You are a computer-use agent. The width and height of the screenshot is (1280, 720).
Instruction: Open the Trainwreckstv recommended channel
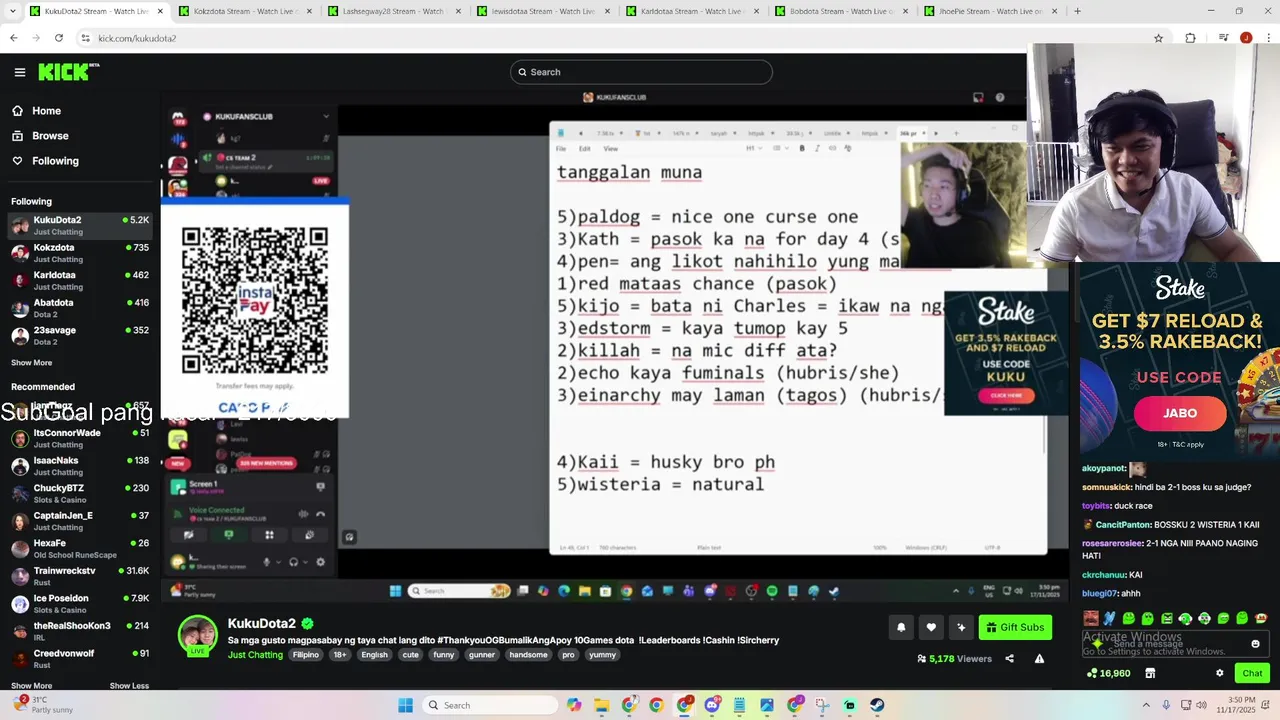80,576
